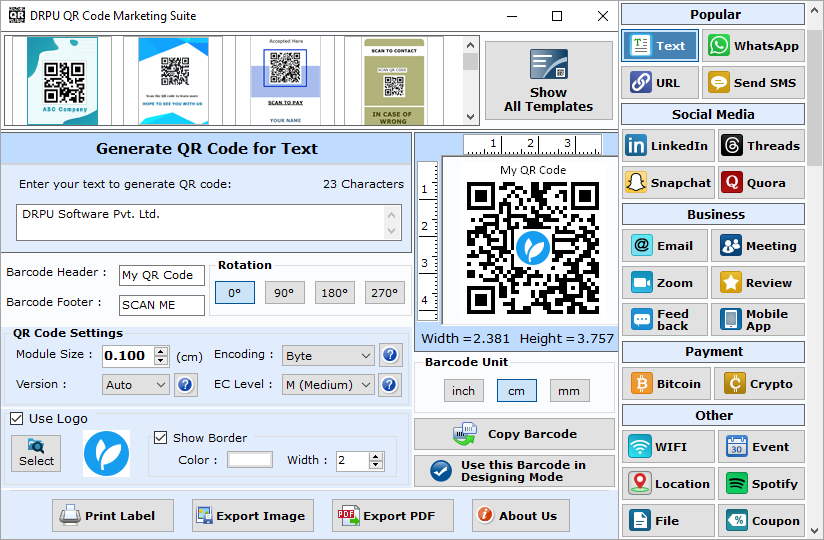Image resolution: width=824 pixels, height=540 pixels.
Task: Choose the WhatsApp QR code option
Action: pos(753,46)
